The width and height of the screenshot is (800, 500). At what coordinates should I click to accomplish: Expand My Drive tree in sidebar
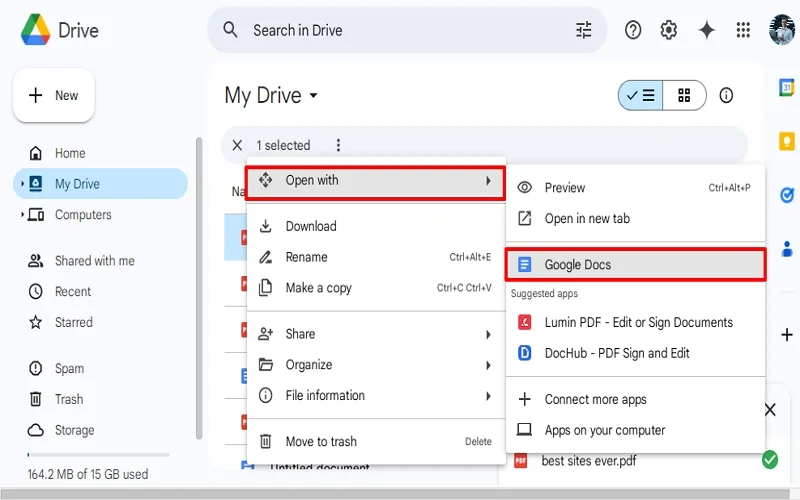click(22, 184)
